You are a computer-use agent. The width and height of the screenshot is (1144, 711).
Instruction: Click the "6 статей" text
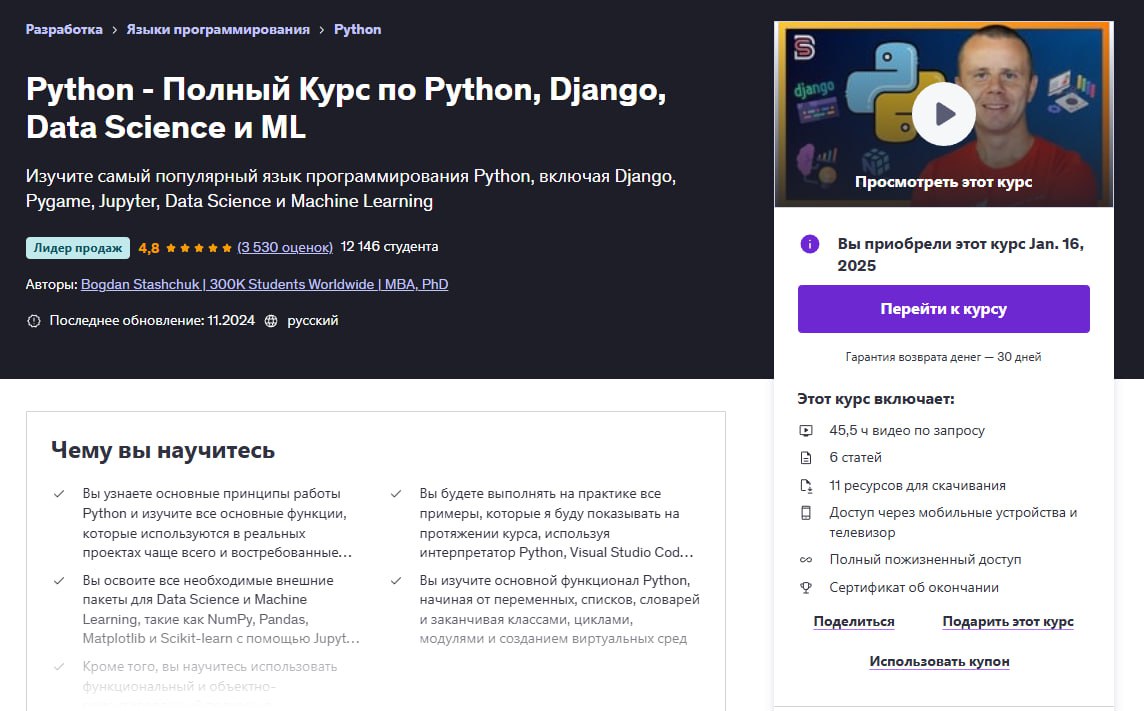(855, 458)
